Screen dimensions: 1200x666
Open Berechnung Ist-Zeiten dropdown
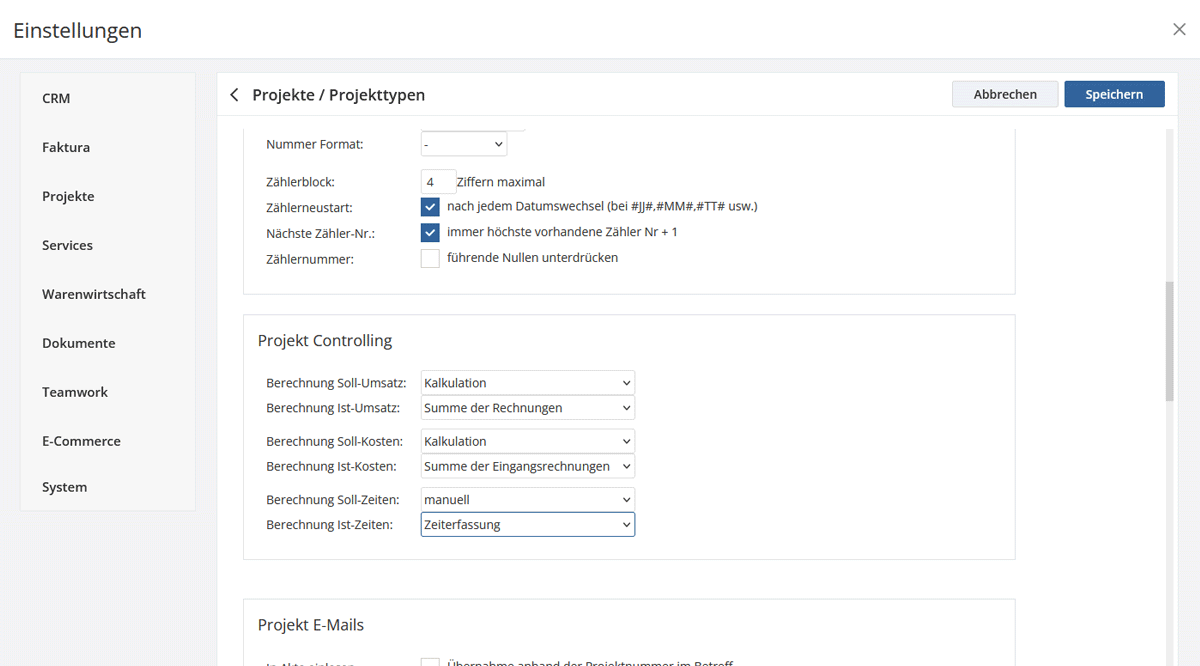[x=527, y=525]
